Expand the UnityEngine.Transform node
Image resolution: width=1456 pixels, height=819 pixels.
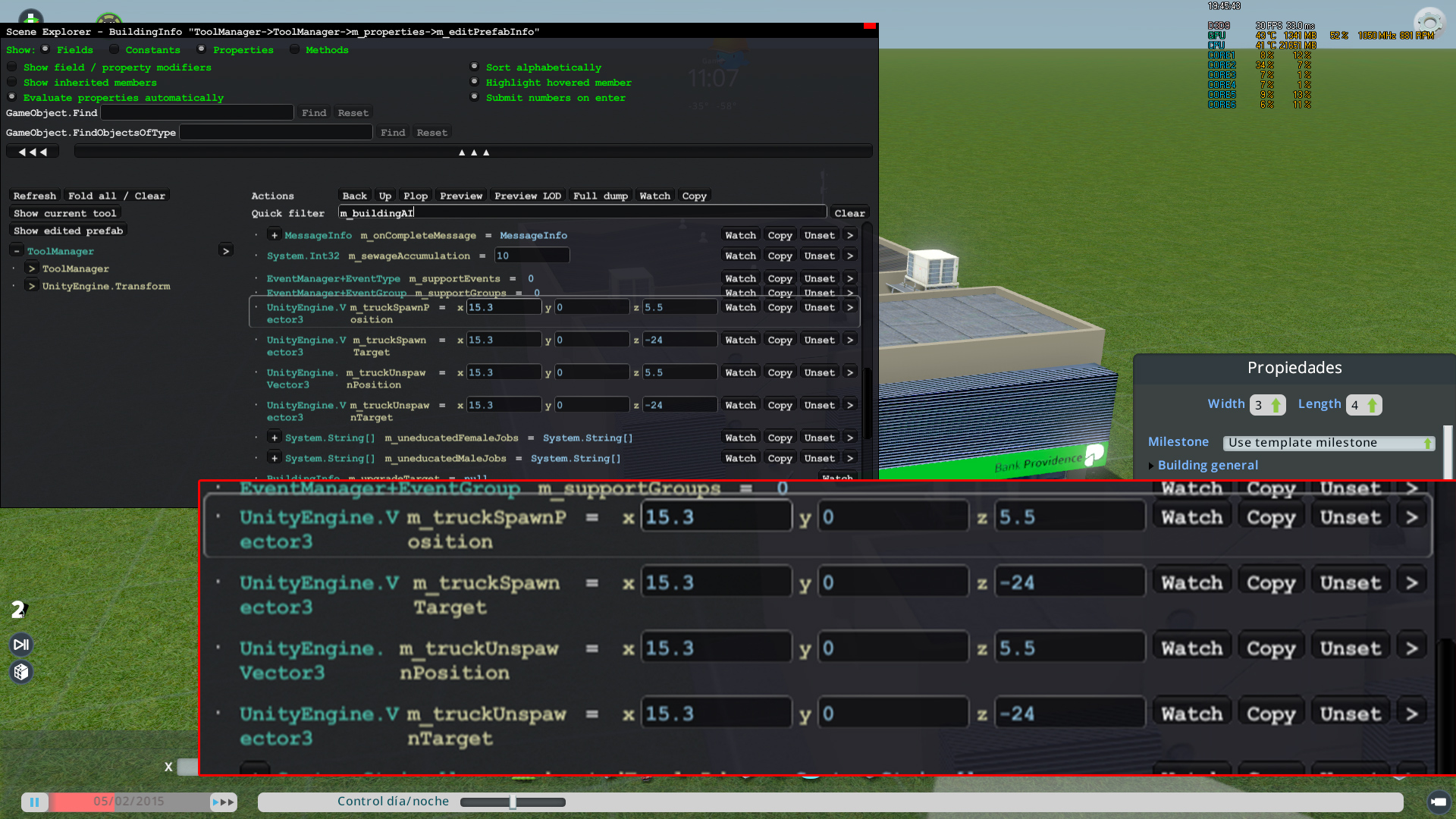tap(32, 286)
